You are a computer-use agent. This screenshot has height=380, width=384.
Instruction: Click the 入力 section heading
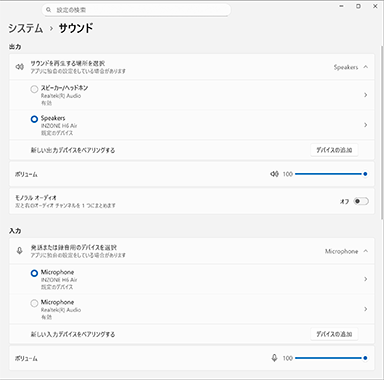[15, 231]
